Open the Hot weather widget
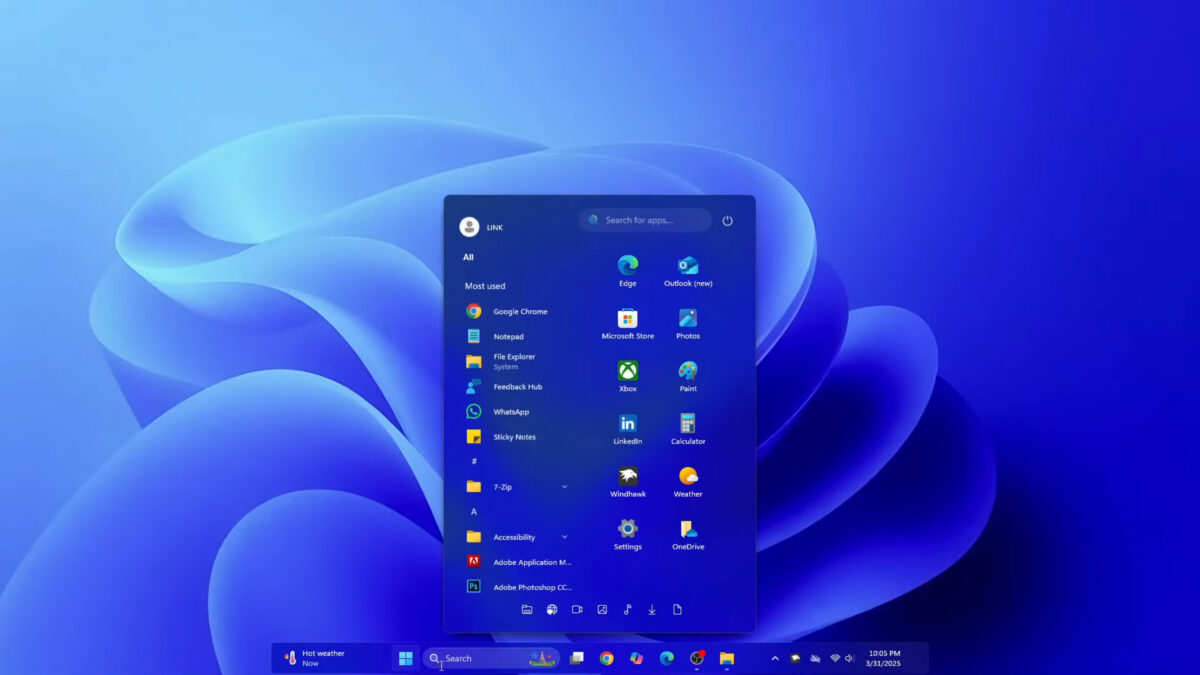1200x675 pixels. click(310, 658)
